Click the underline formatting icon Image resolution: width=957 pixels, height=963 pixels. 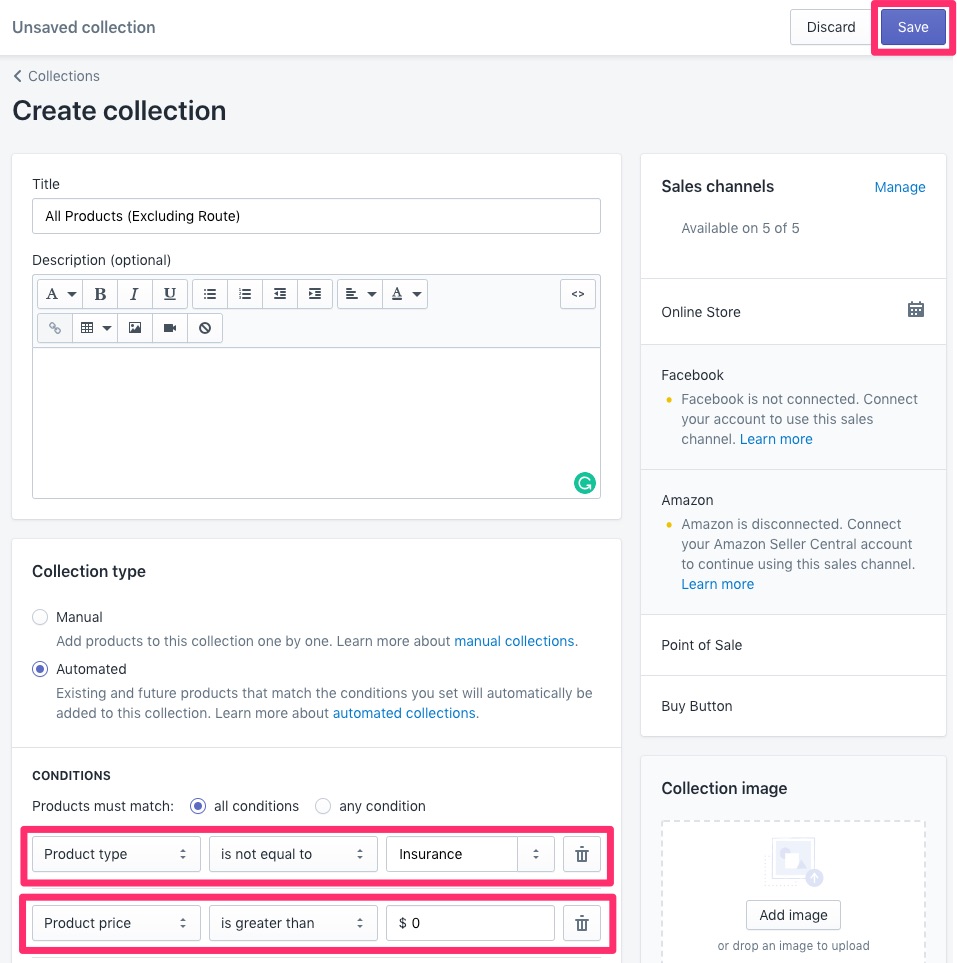point(170,294)
